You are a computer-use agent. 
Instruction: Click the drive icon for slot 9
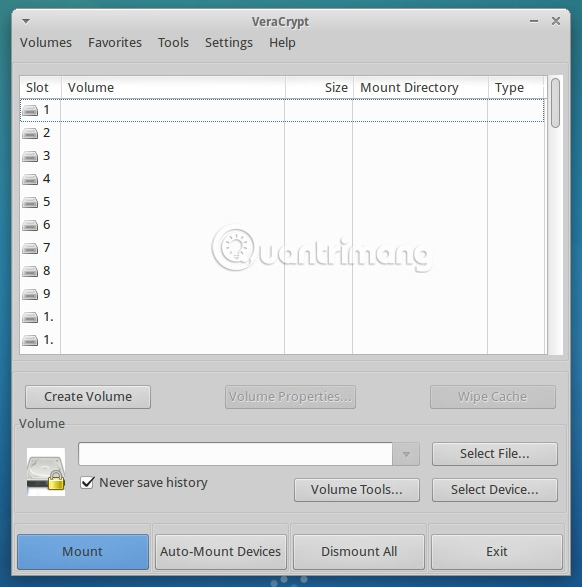[30, 294]
